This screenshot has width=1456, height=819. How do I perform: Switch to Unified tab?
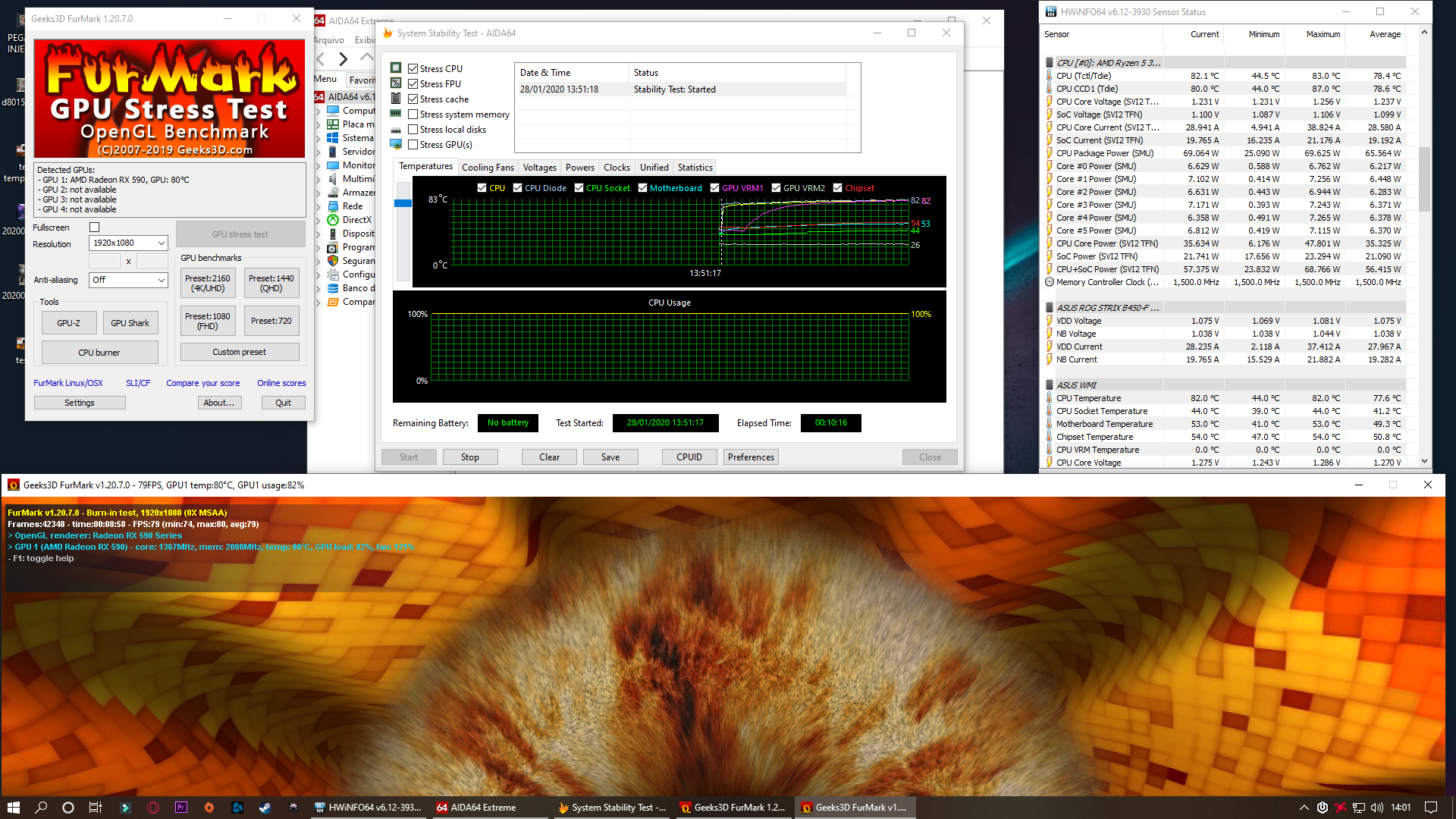coord(654,168)
